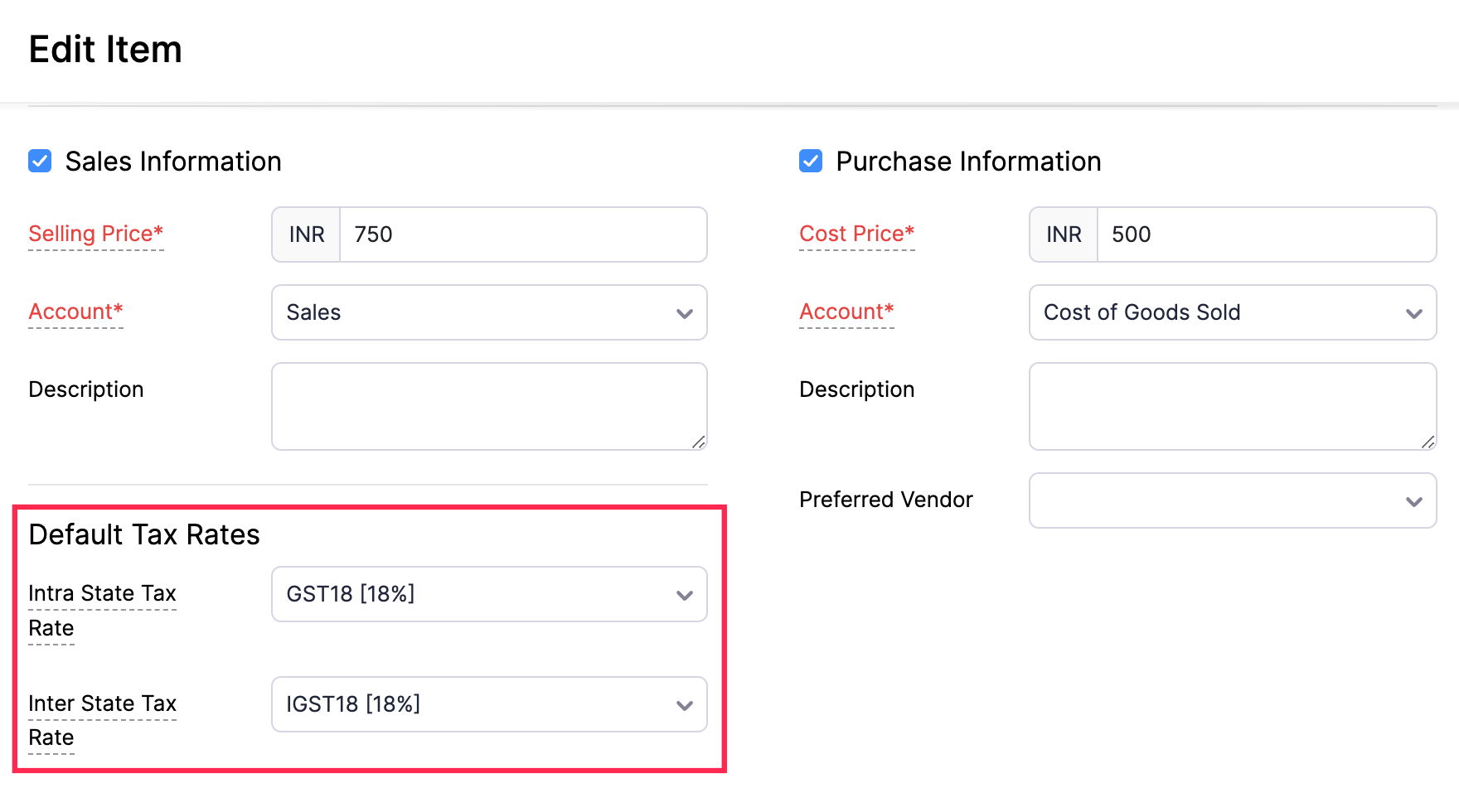The width and height of the screenshot is (1459, 812).
Task: Open the GST18 [18%] tax dropdown
Action: [488, 594]
